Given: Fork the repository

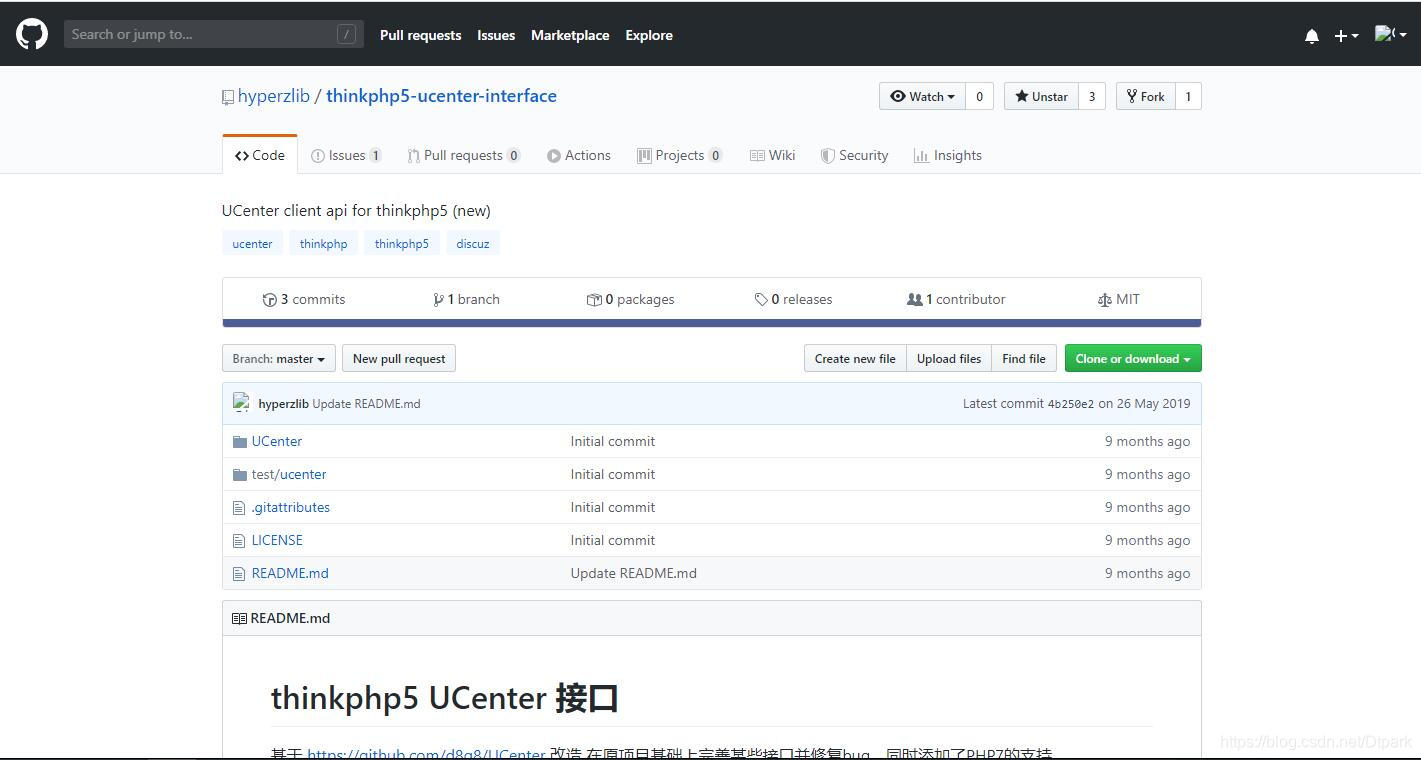Looking at the screenshot, I should pyautogui.click(x=1146, y=96).
